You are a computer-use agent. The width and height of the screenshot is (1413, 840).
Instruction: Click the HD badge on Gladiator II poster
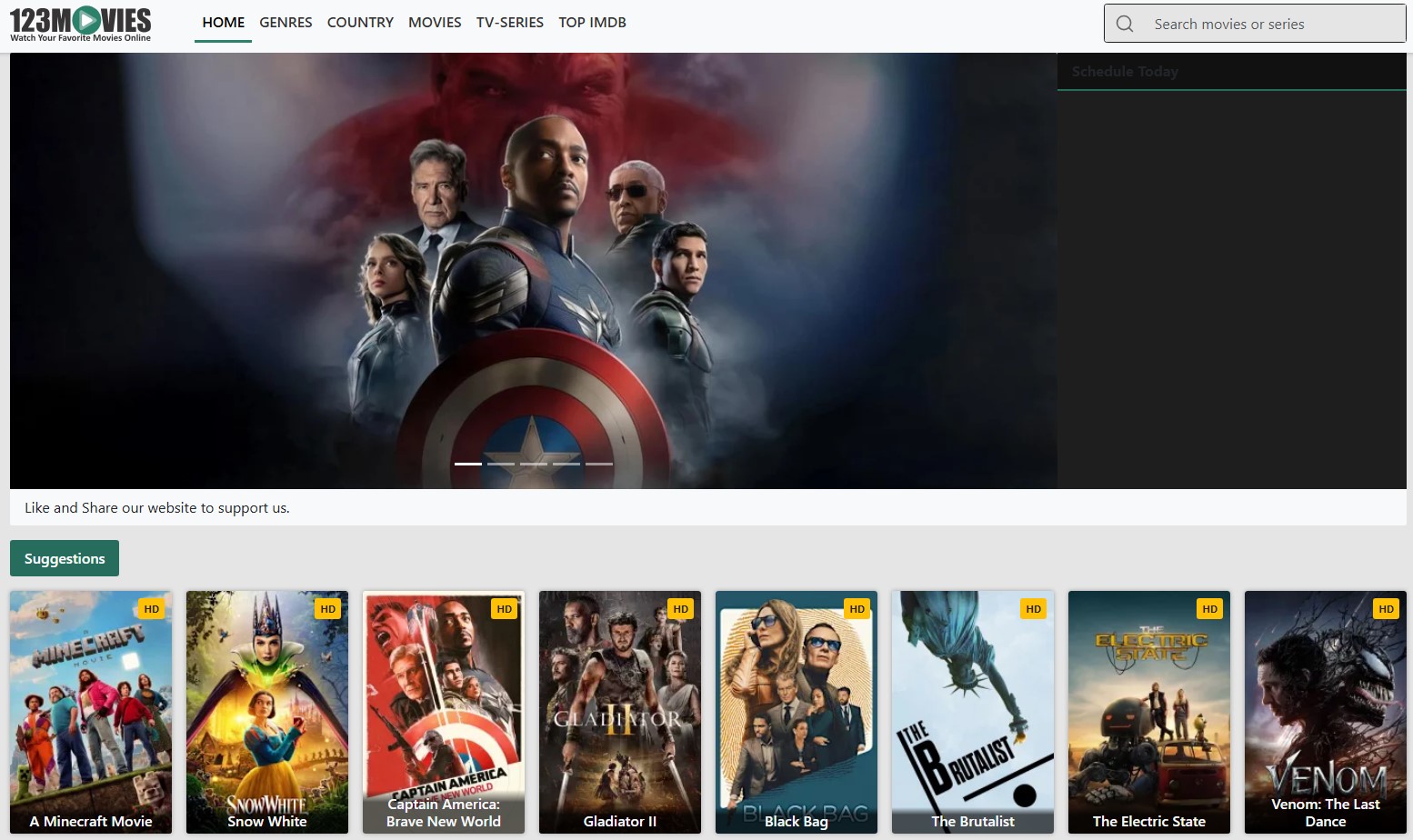click(680, 608)
